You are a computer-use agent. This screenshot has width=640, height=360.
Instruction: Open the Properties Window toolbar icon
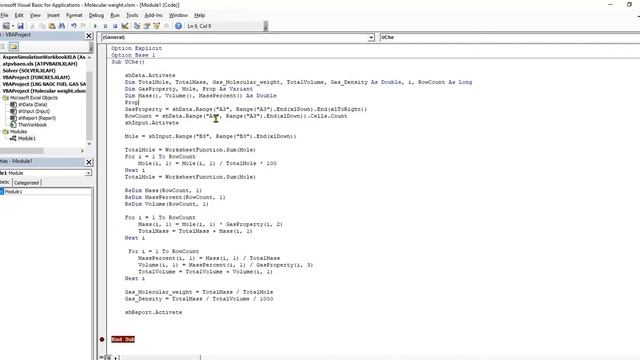pos(147,26)
